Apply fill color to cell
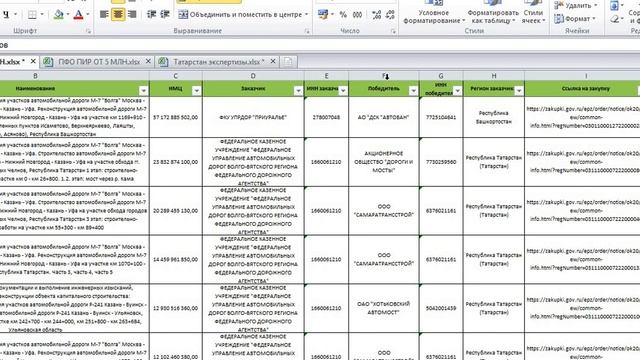640x360 pixels. coord(59,15)
